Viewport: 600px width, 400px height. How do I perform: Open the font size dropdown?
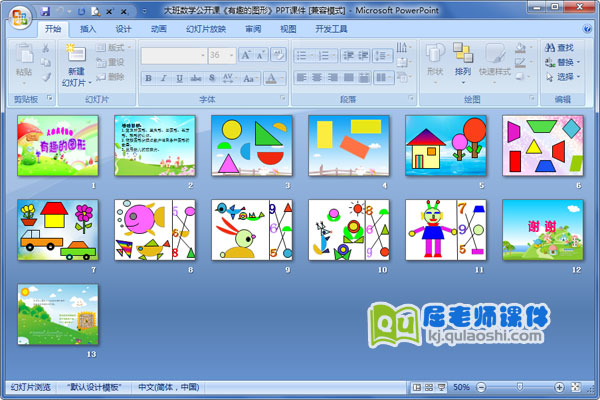[230, 56]
